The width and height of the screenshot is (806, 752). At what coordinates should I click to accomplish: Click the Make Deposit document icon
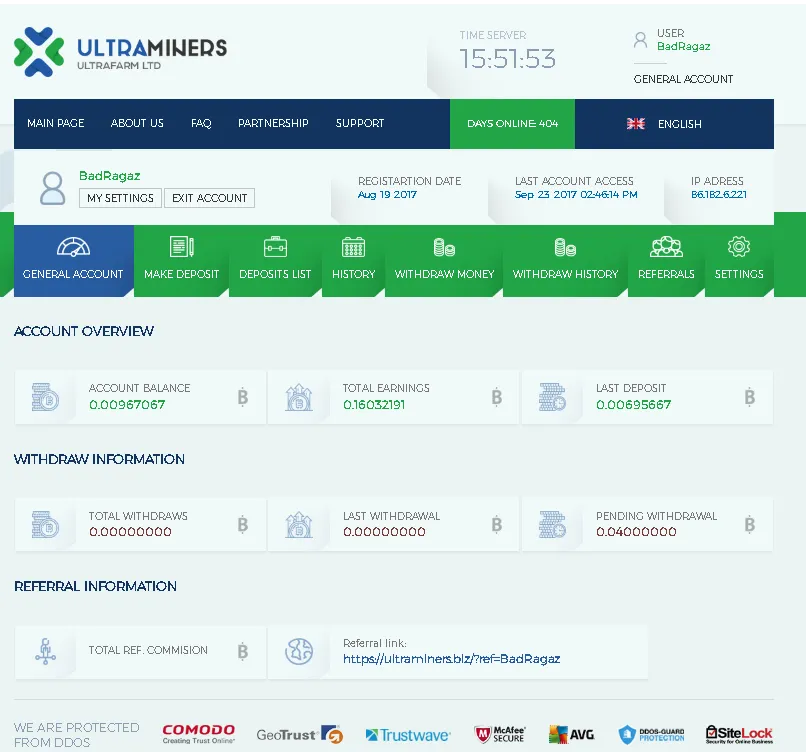tap(181, 247)
